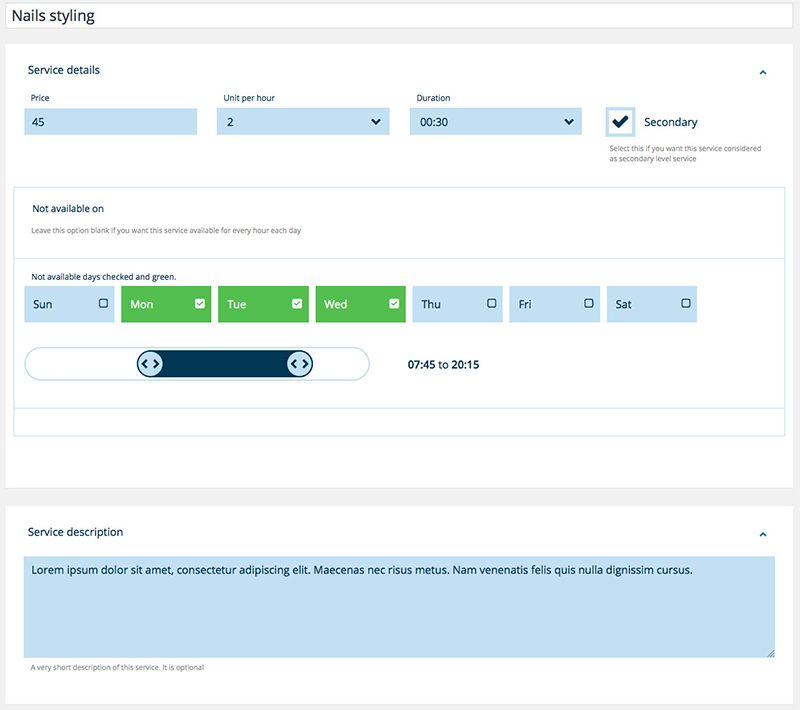Uncheck the Wed unavailable day checkbox
The image size is (800, 710).
(394, 303)
